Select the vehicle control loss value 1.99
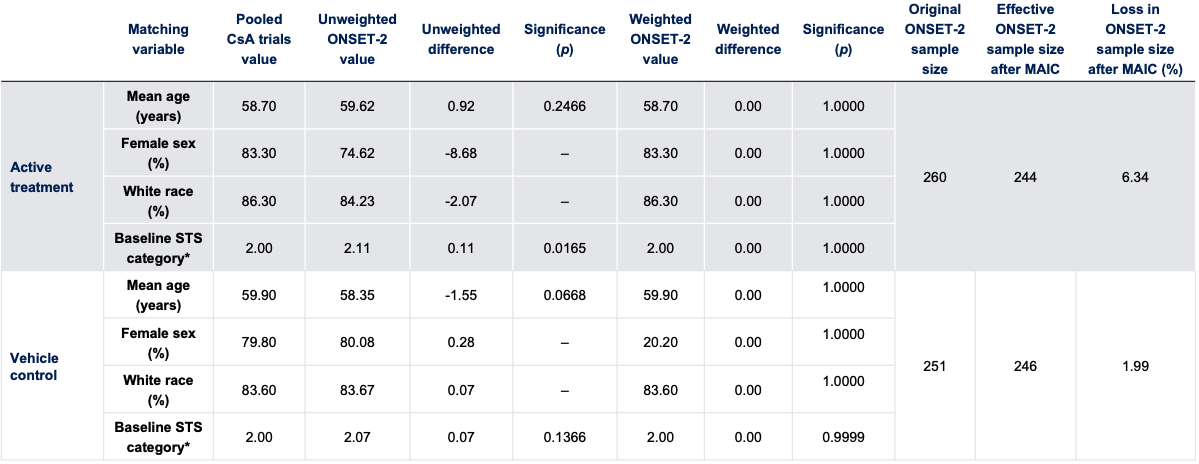Viewport: 1199px width, 464px height. point(1135,366)
